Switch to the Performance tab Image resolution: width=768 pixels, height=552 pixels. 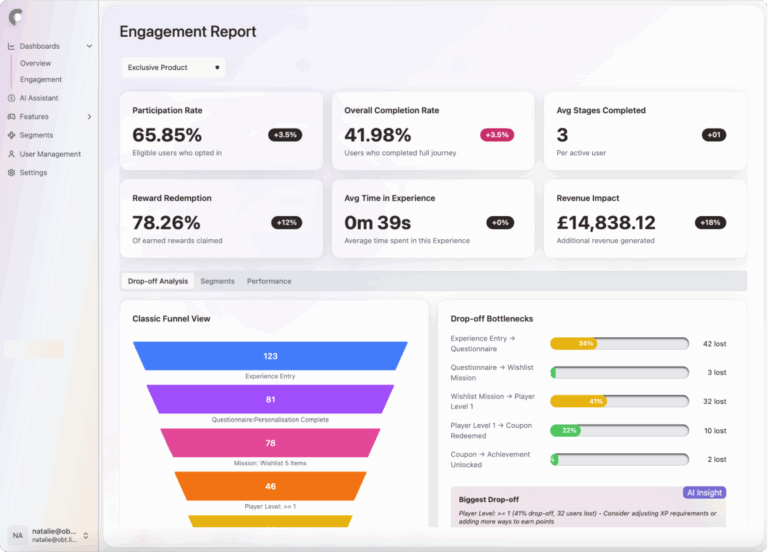point(269,281)
